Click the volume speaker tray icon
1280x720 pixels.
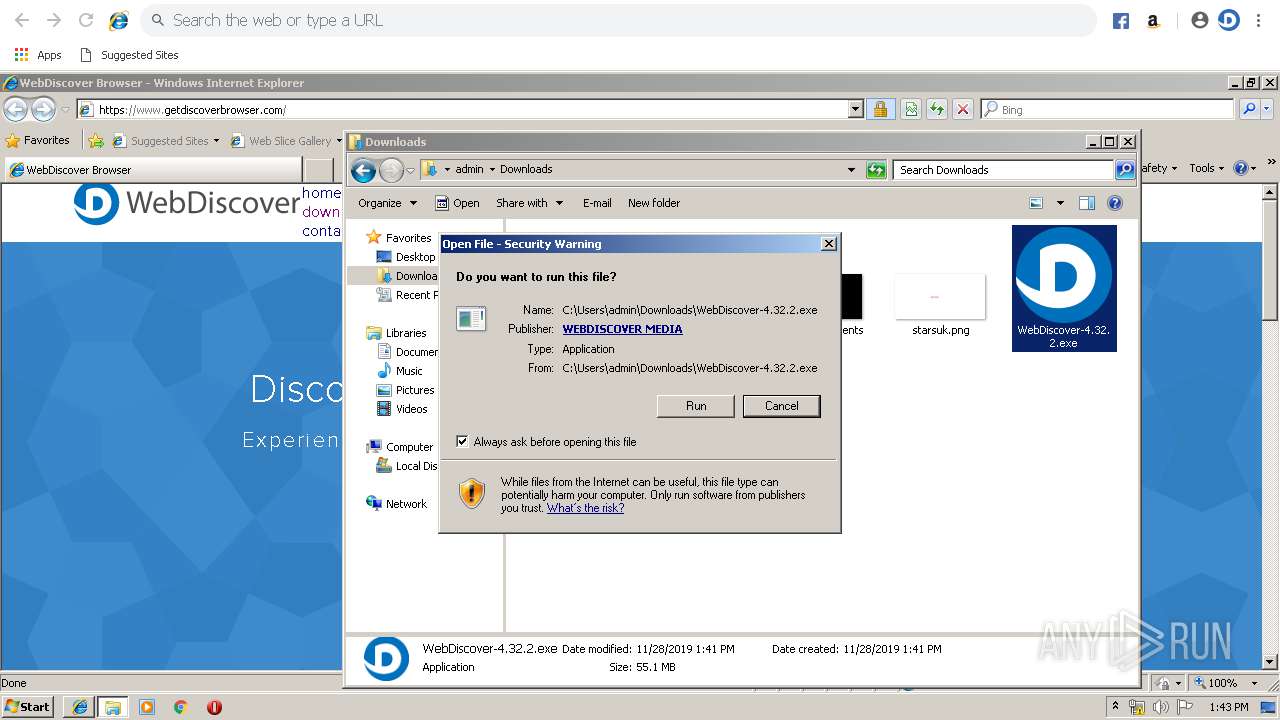1160,707
